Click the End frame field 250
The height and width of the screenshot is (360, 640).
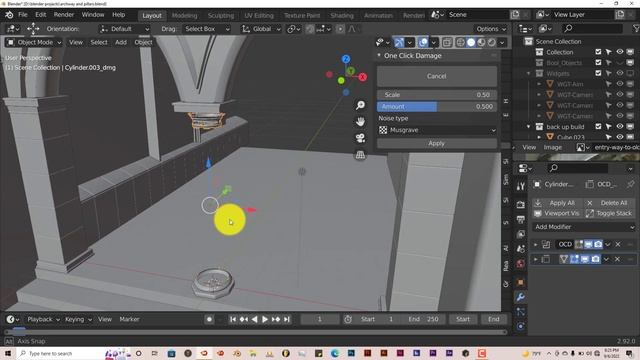click(424, 319)
